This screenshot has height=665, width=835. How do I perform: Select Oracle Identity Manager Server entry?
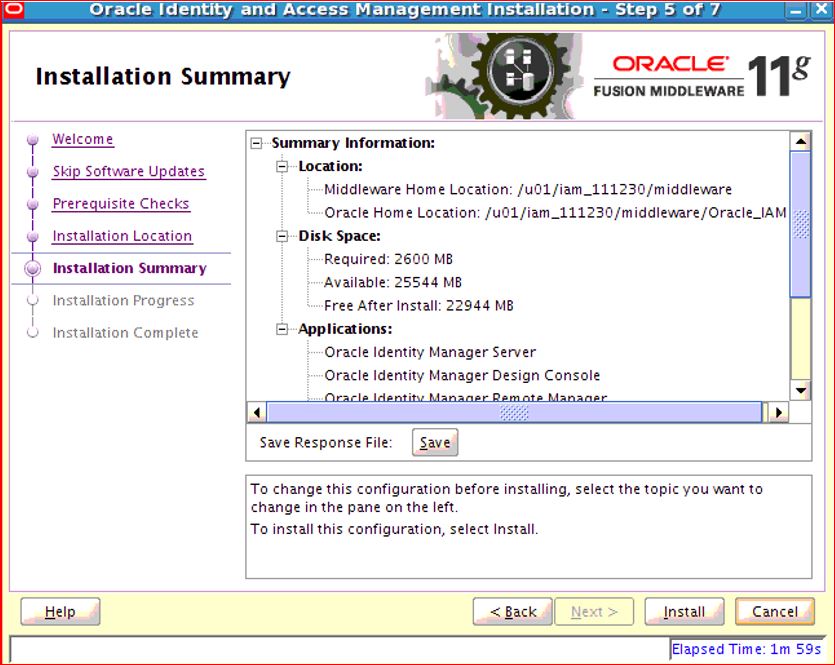pos(430,352)
